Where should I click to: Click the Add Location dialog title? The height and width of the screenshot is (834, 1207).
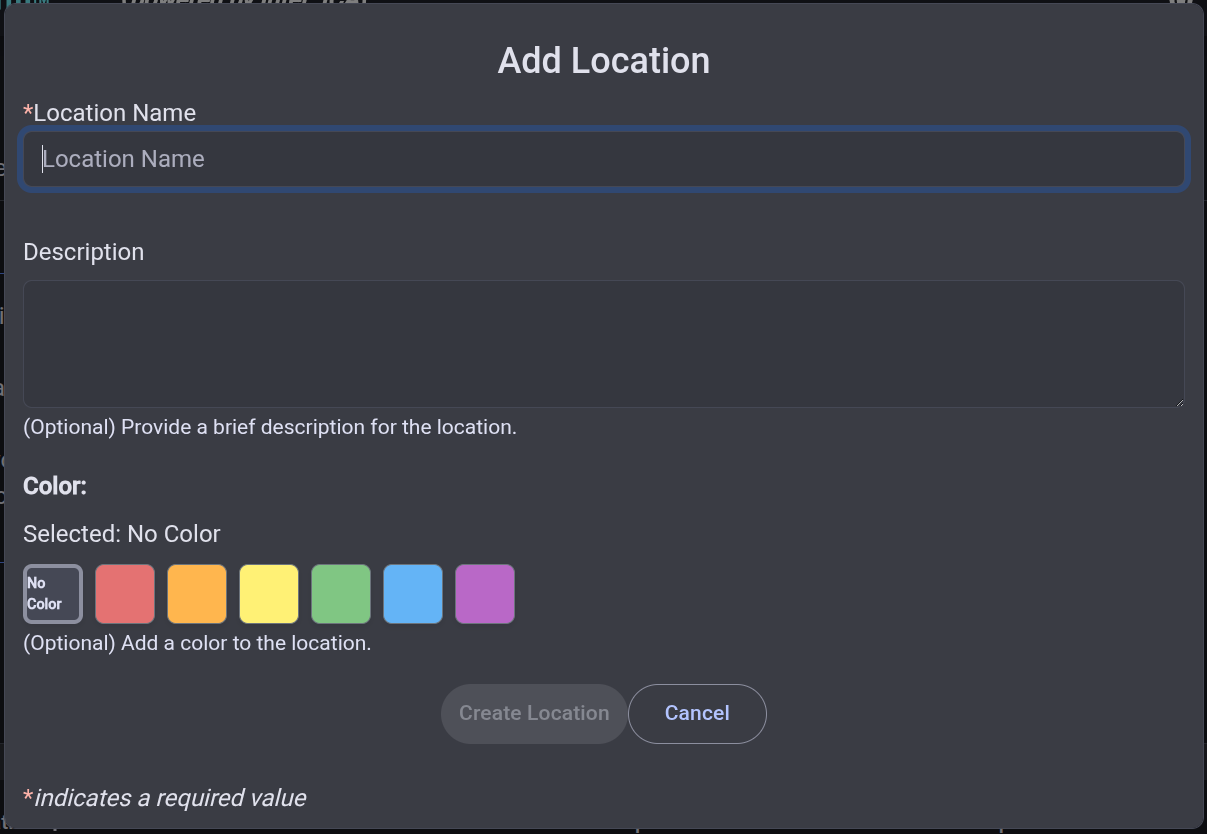coord(604,61)
